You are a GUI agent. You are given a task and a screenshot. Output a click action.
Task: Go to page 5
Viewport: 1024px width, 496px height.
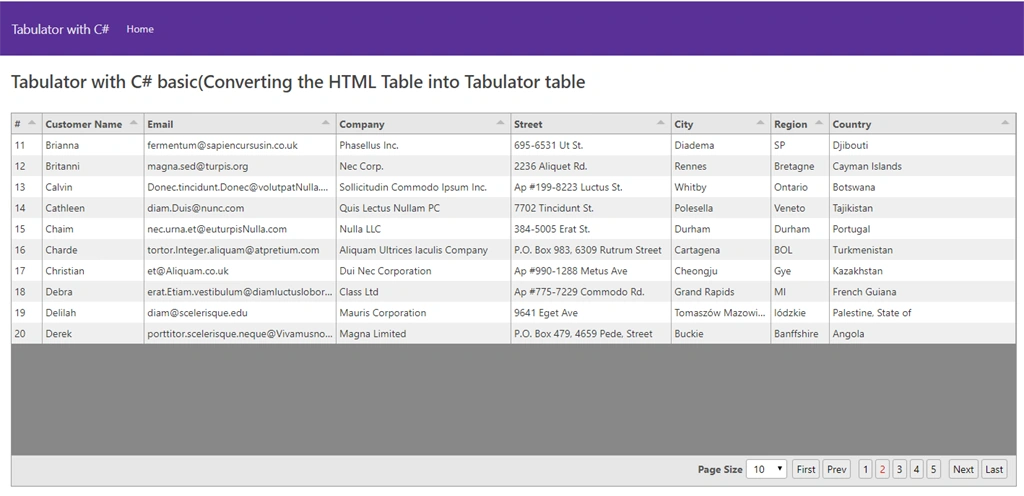coord(933,469)
